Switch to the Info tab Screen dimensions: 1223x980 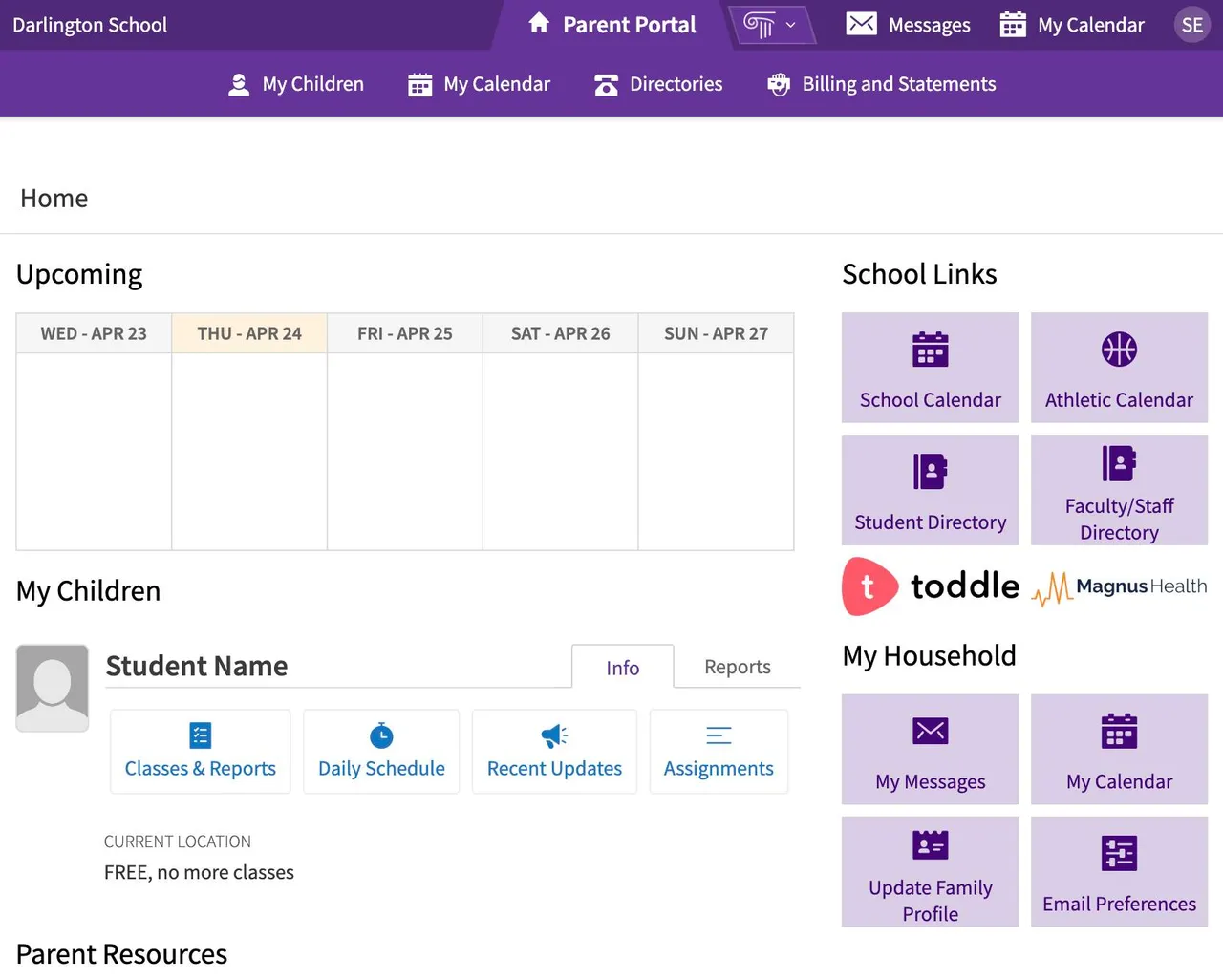[x=623, y=667]
